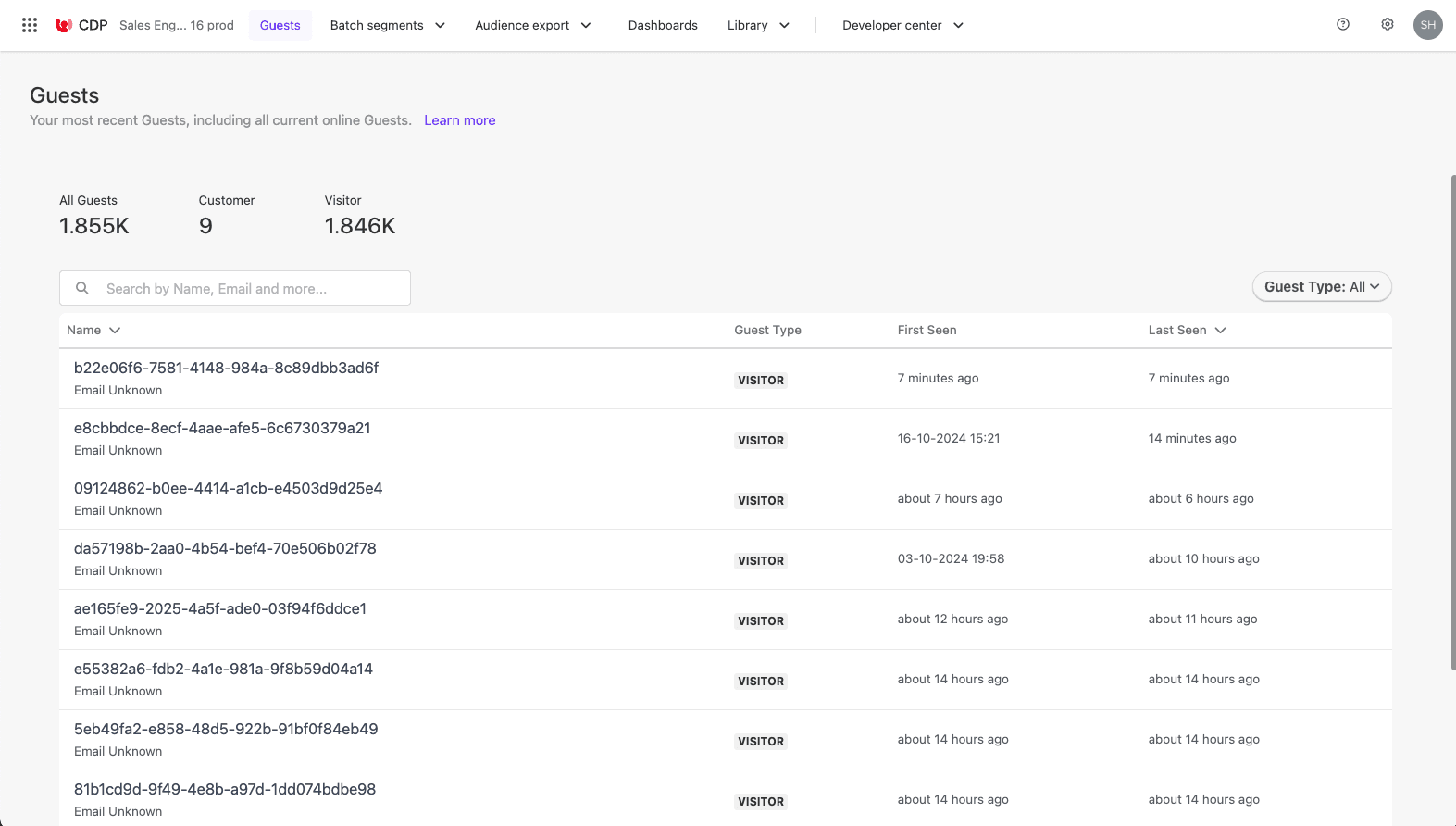Go to the Dashboards tab

tap(663, 25)
